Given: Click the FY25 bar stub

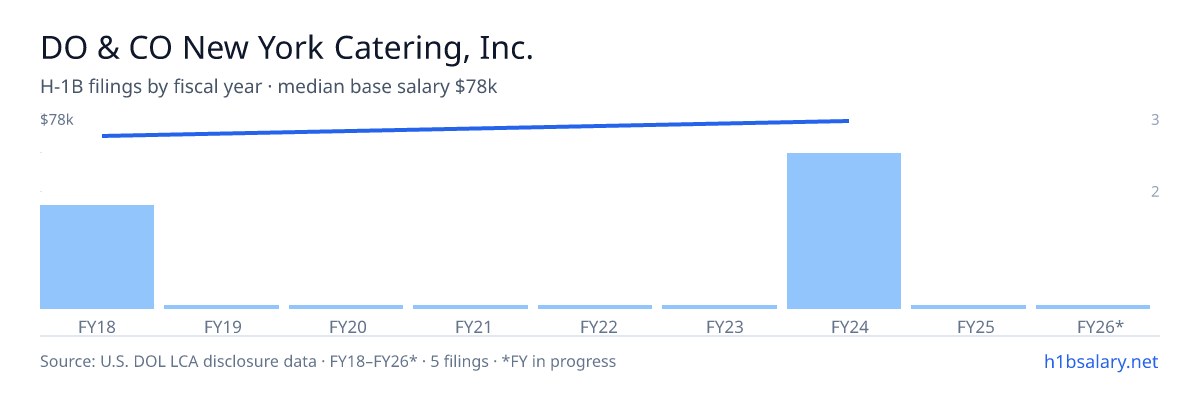Looking at the screenshot, I should click(x=968, y=307).
